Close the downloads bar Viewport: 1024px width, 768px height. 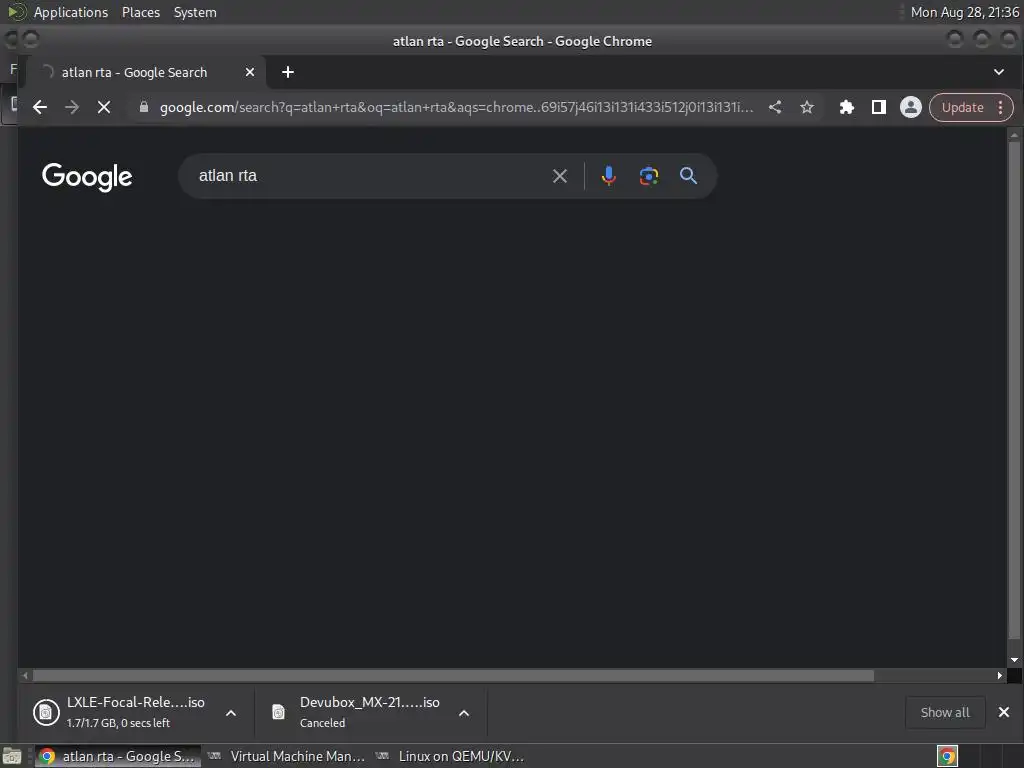pos(1004,712)
